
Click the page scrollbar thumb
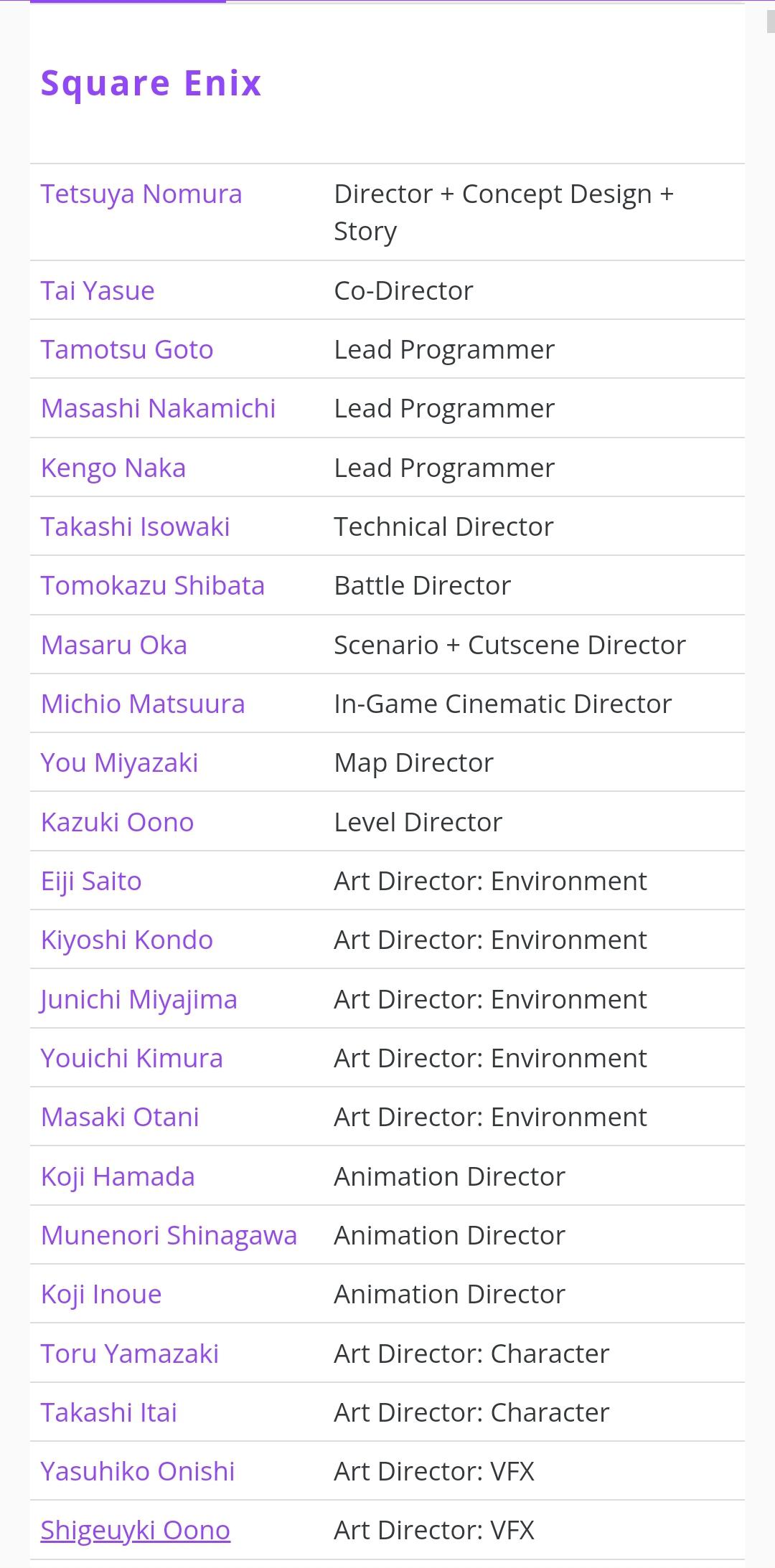(x=771, y=22)
